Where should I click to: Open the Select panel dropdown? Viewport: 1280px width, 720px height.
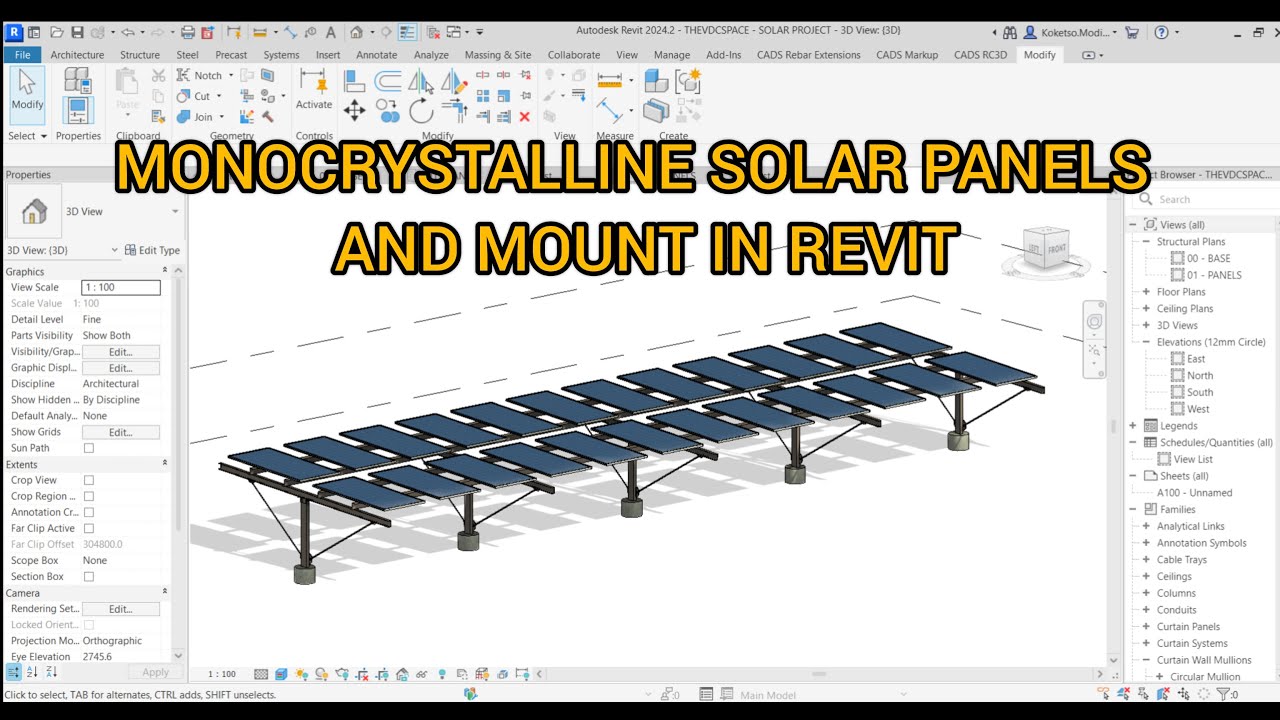click(28, 136)
